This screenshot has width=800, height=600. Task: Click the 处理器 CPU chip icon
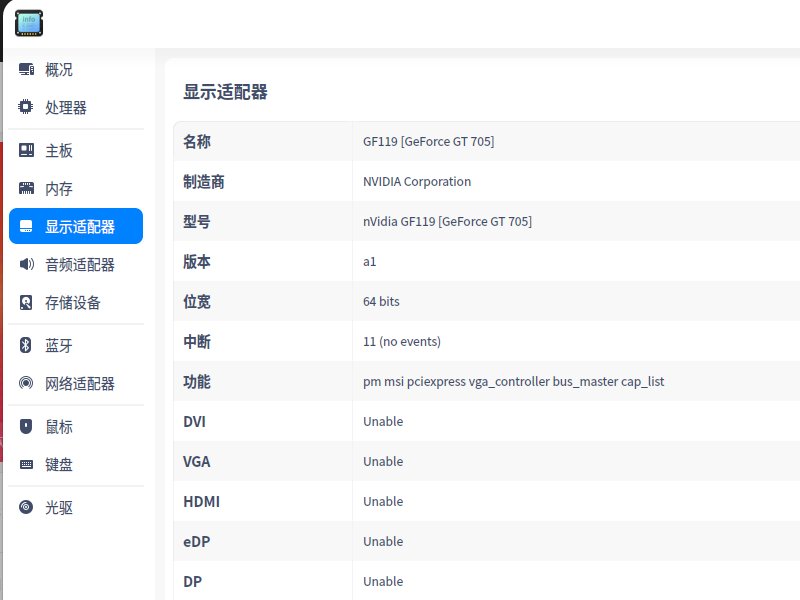26,107
